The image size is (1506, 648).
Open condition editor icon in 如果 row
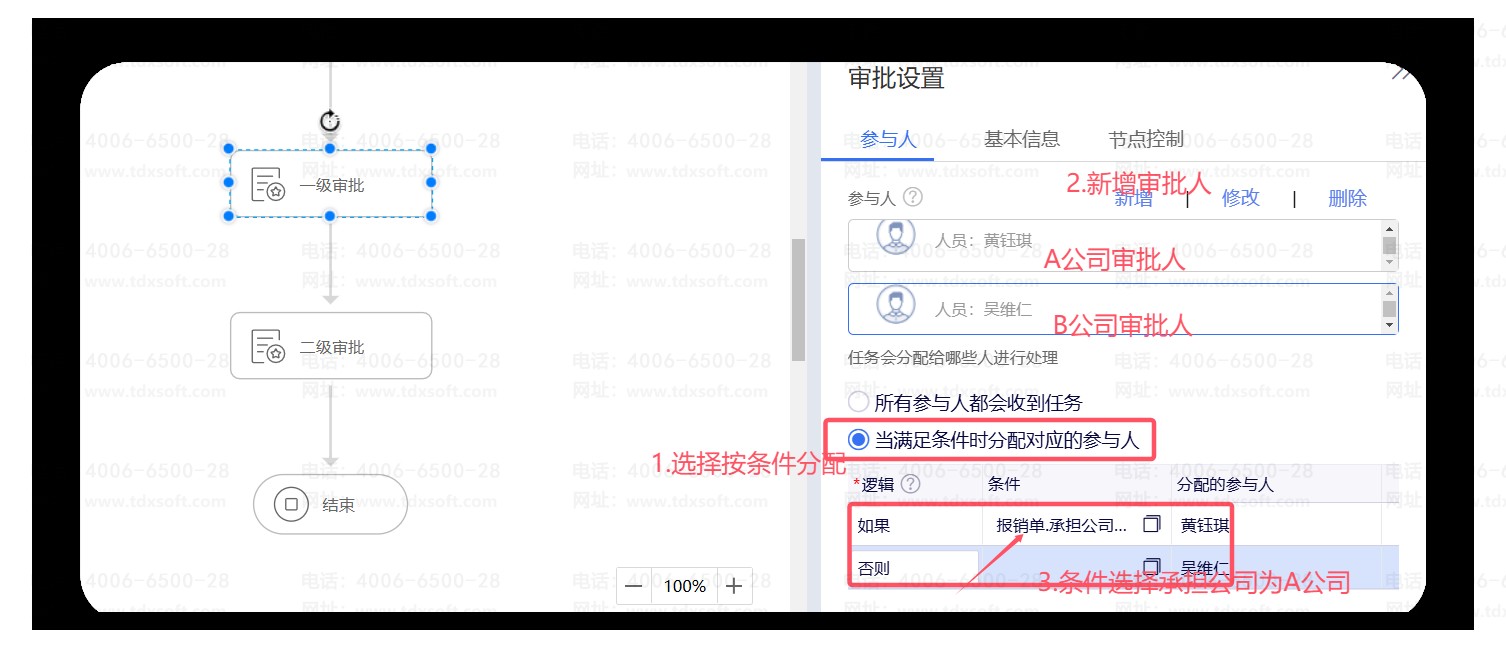click(1152, 524)
